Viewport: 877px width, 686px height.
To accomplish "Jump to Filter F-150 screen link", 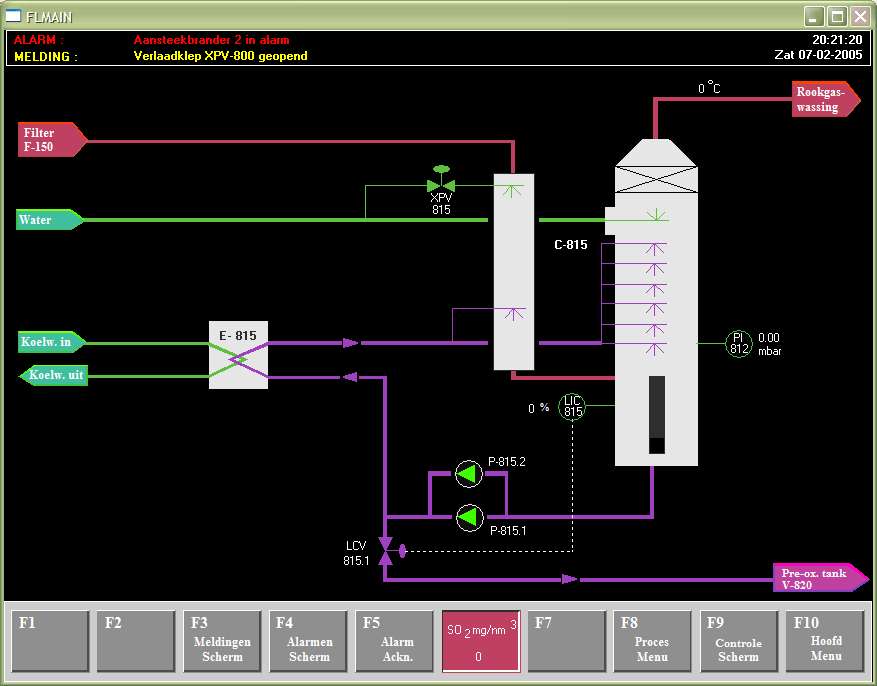I will 50,140.
